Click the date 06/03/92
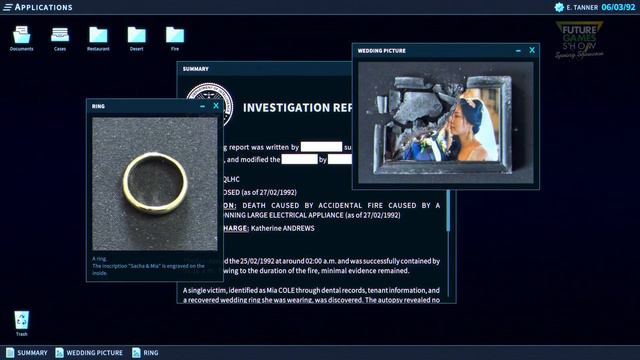Image resolution: width=640 pixels, height=360 pixels. click(618, 7)
